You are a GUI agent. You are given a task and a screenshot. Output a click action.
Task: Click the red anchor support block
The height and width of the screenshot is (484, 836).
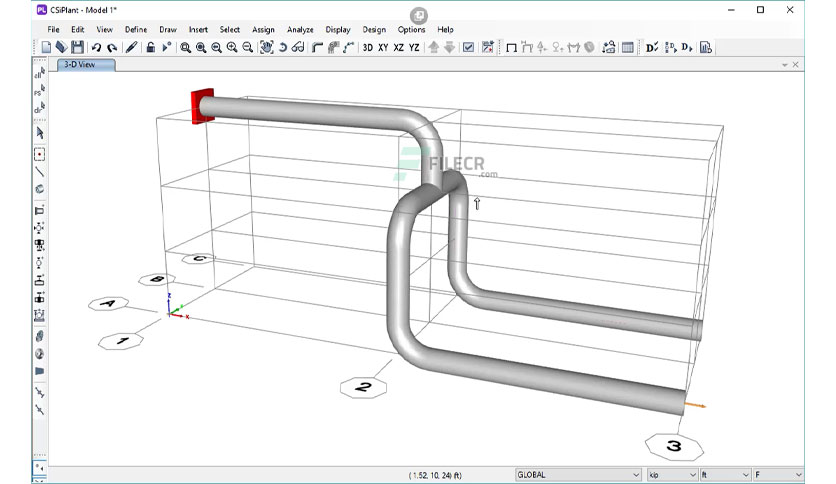point(202,106)
